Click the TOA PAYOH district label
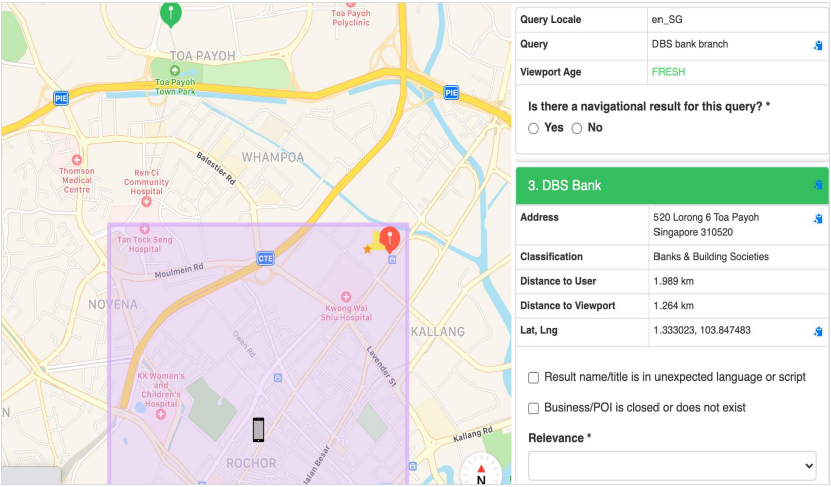This screenshot has width=831, height=487. click(x=202, y=56)
